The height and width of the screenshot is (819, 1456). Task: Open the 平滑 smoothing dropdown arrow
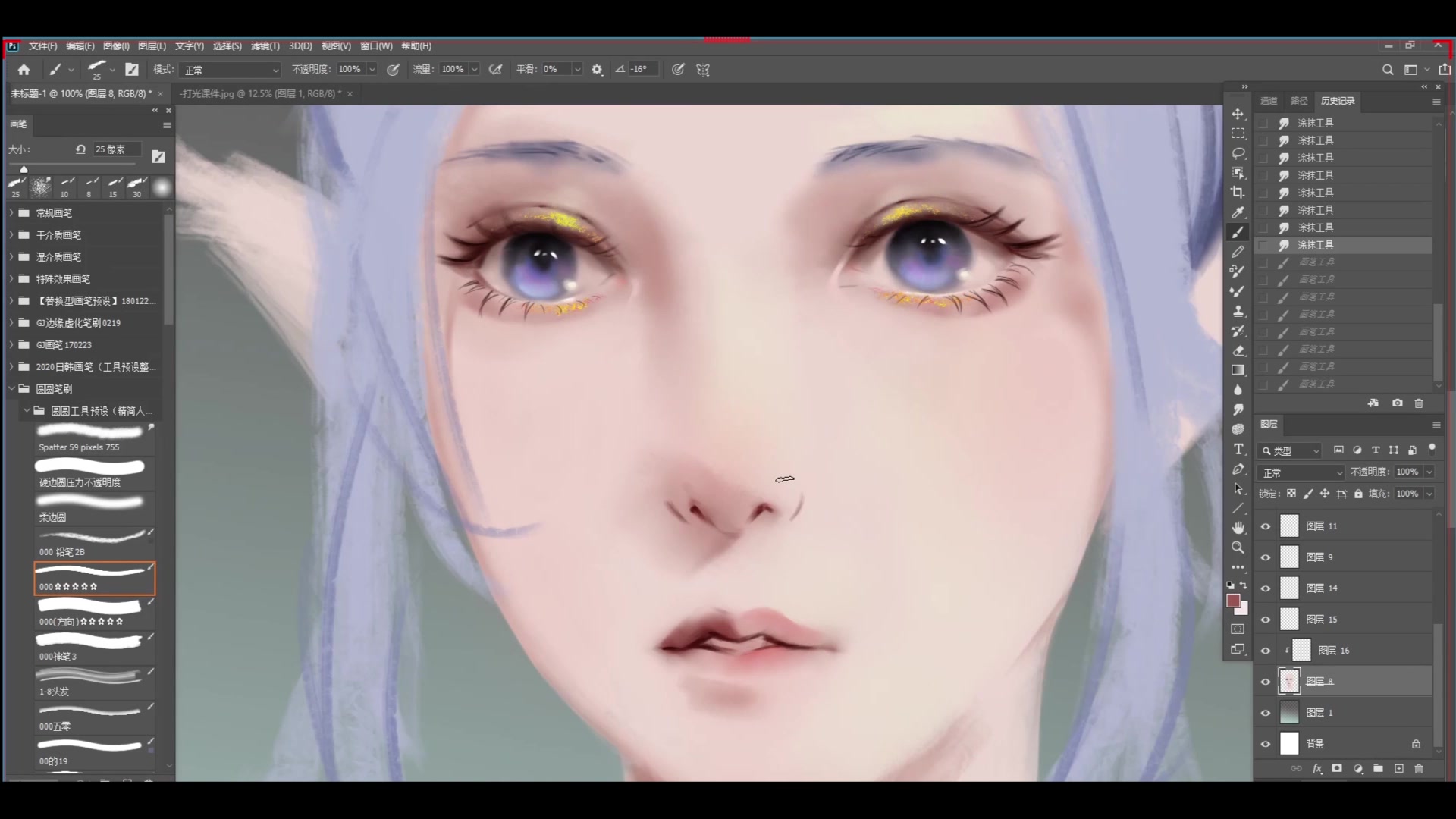point(576,70)
